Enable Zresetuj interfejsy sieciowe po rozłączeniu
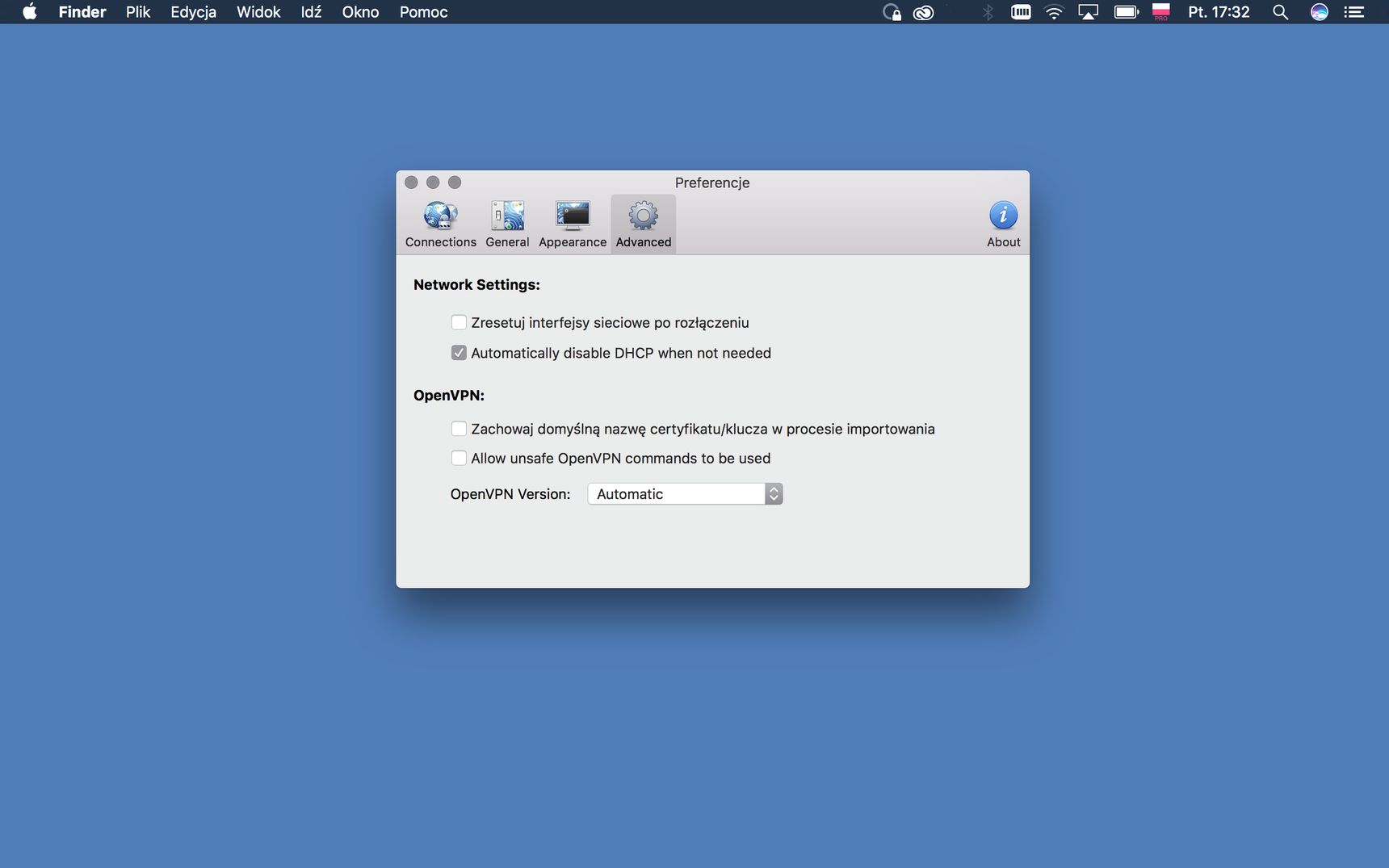 [459, 322]
